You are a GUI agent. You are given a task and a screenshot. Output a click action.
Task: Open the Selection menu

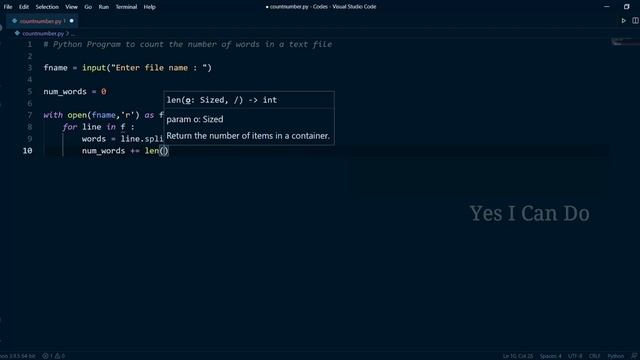pyautogui.click(x=47, y=7)
